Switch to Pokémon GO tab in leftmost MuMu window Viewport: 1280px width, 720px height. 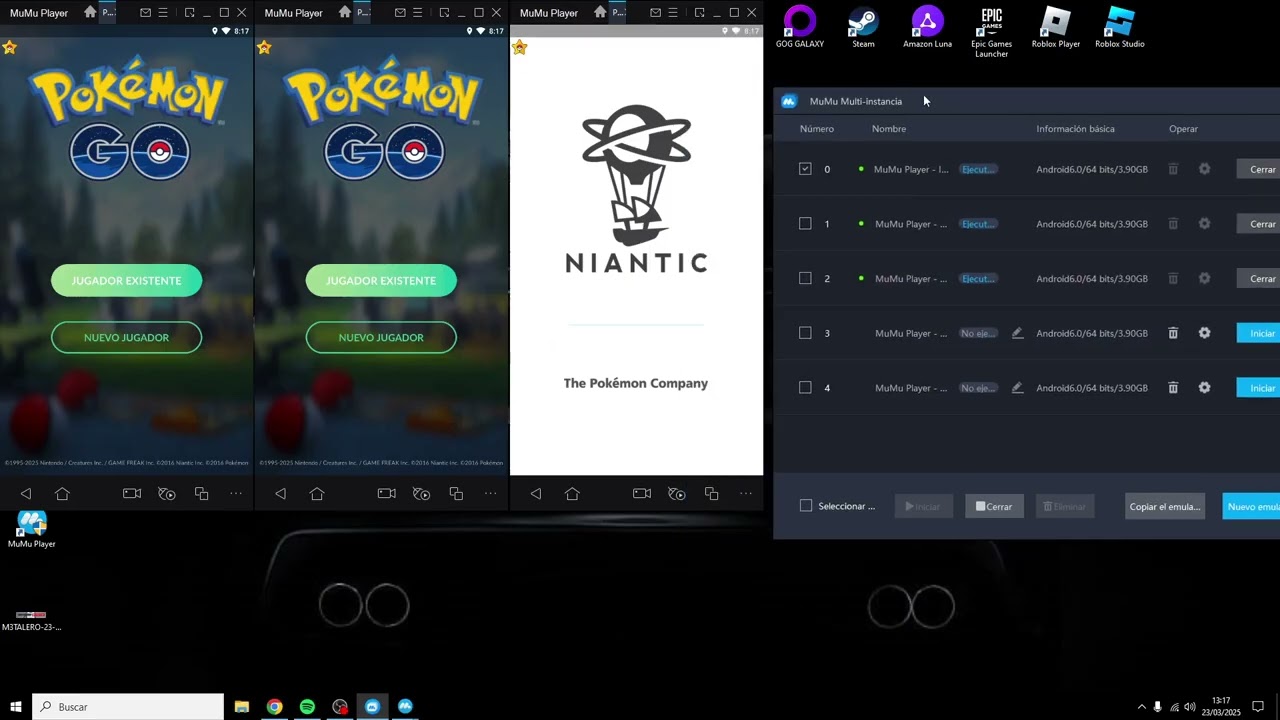pyautogui.click(x=109, y=13)
